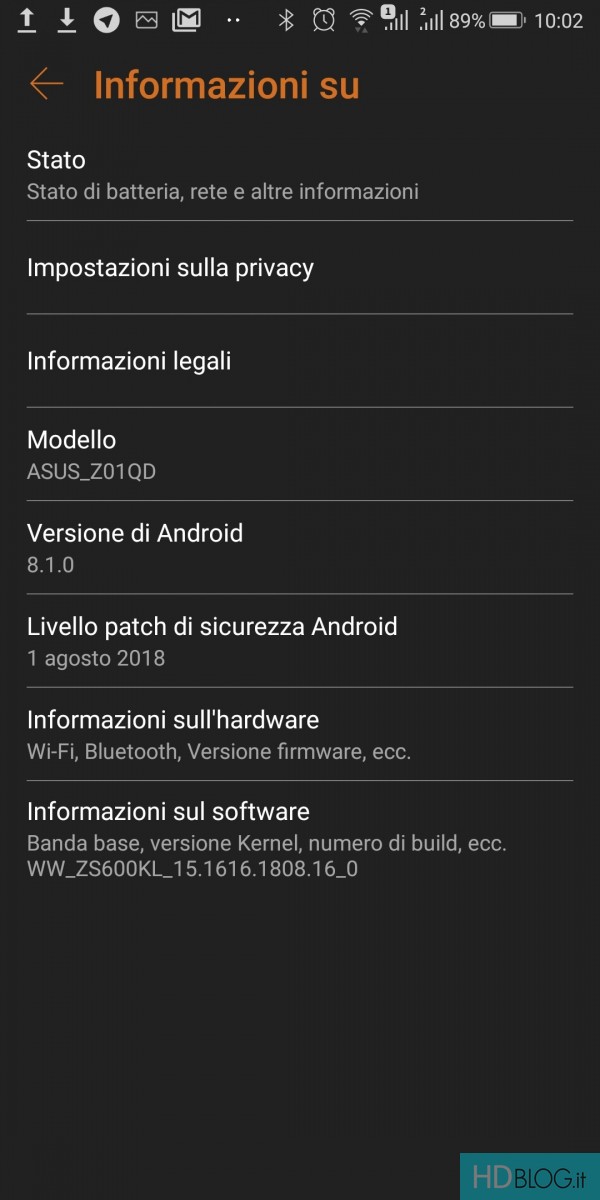This screenshot has width=600, height=1200.
Task: Select the Modello ASUS_Z01QD row
Action: (x=300, y=454)
